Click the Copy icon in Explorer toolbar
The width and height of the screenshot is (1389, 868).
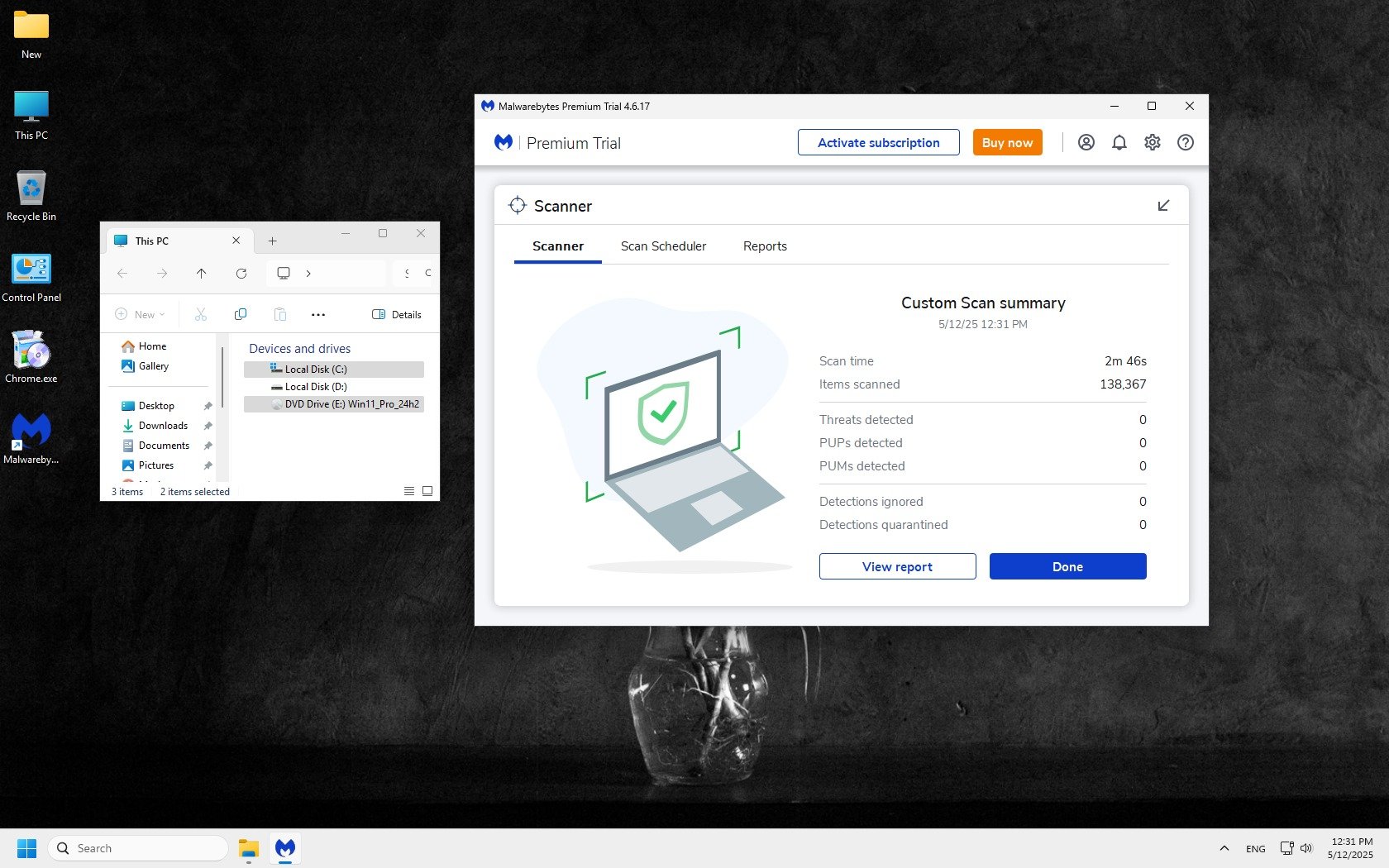click(x=241, y=314)
